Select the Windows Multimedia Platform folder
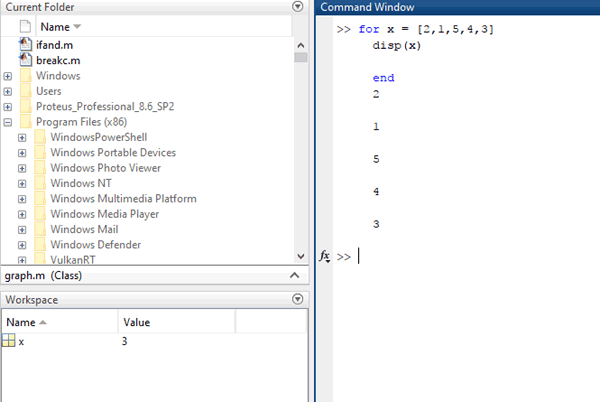Image resolution: width=600 pixels, height=402 pixels. coord(124,198)
